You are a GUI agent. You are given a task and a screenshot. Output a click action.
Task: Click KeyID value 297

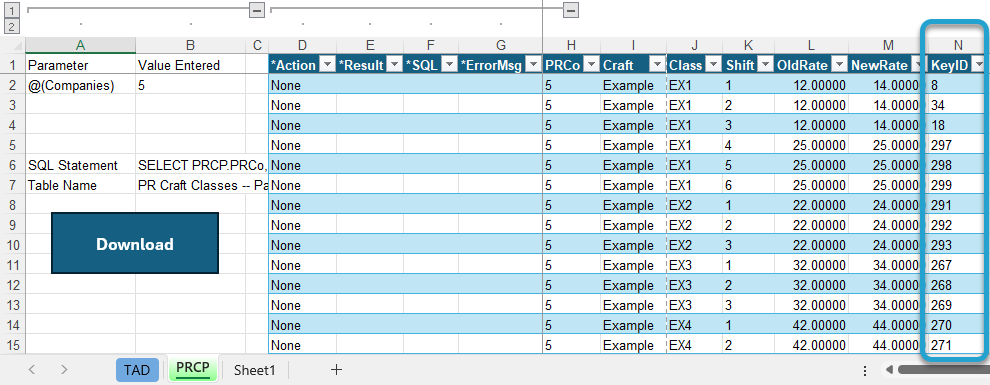coord(958,145)
